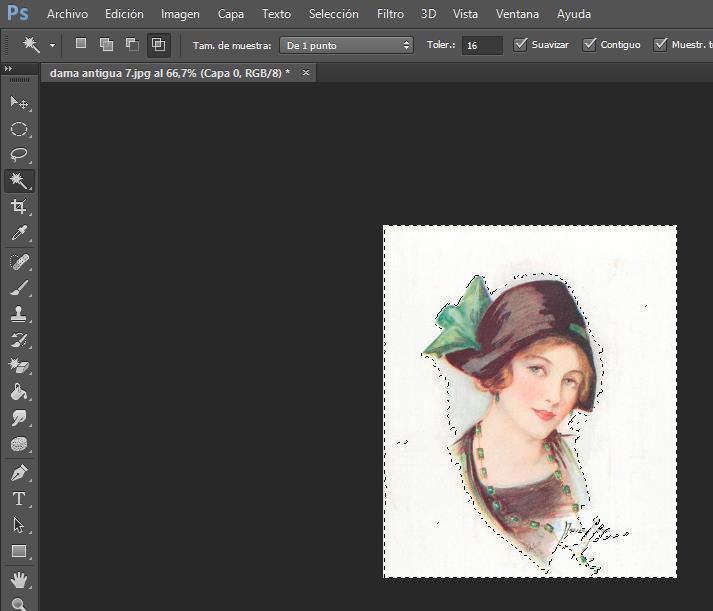Expand the collapsed toolbox double arrows
This screenshot has height=611, width=713.
(8, 69)
